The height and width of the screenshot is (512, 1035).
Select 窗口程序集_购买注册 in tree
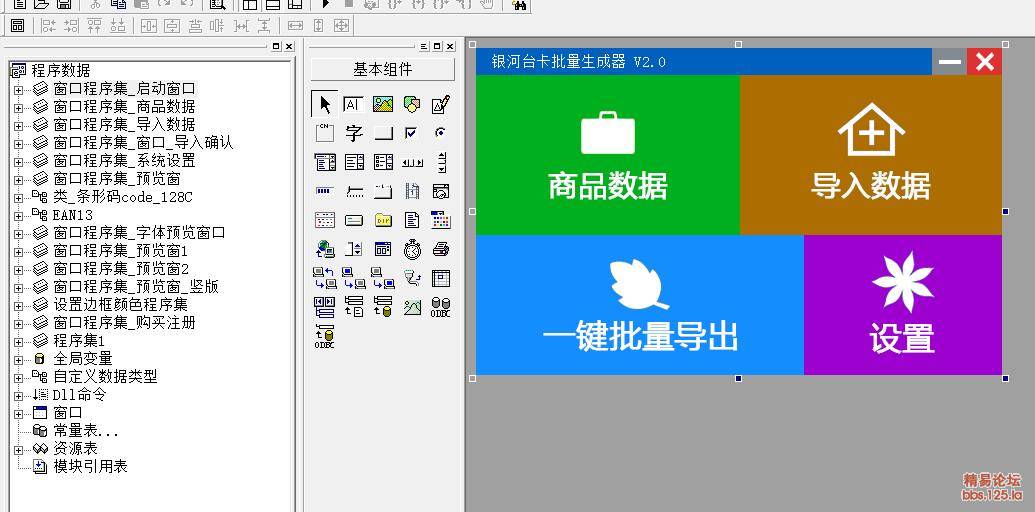(125, 323)
